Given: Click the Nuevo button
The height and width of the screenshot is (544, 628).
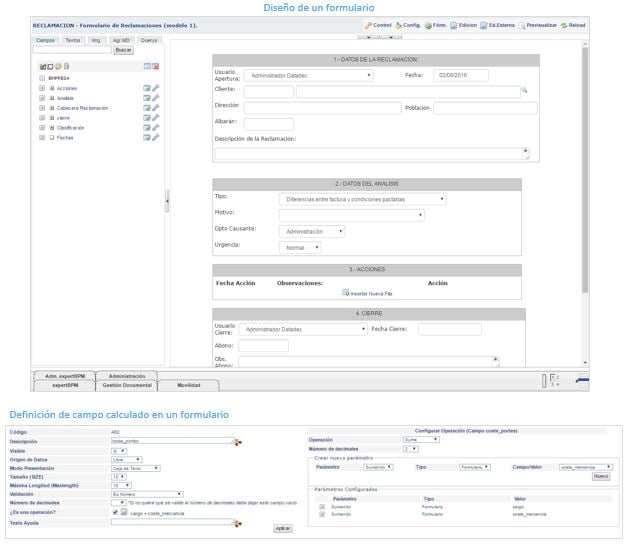Looking at the screenshot, I should click(601, 476).
